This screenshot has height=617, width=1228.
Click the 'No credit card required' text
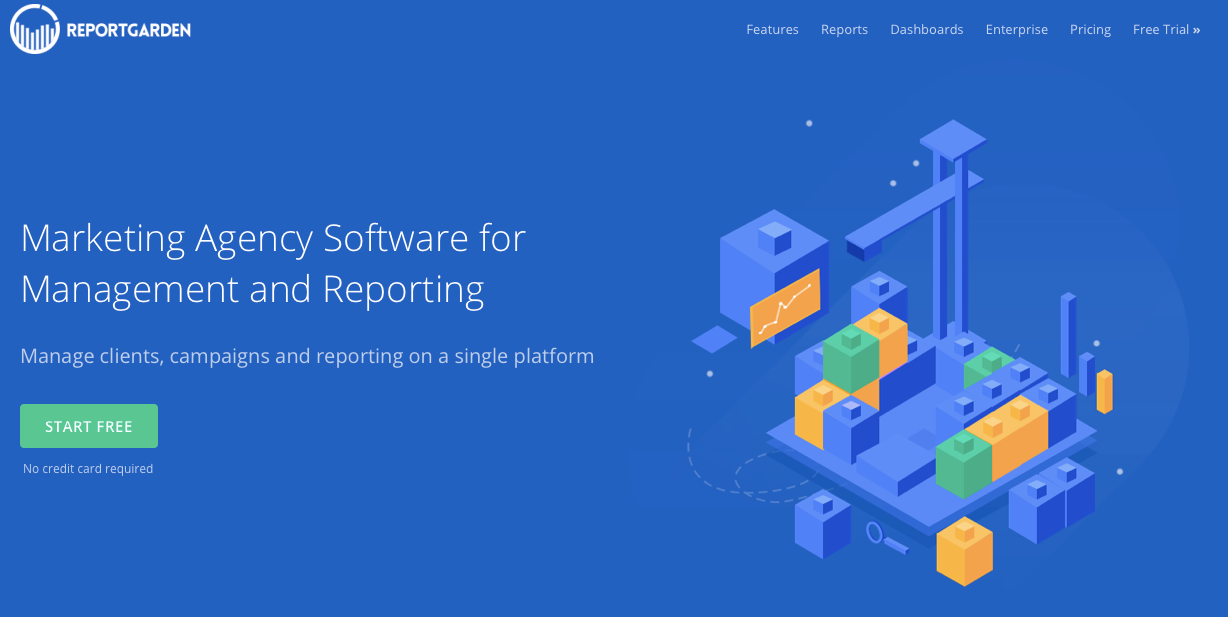click(88, 469)
